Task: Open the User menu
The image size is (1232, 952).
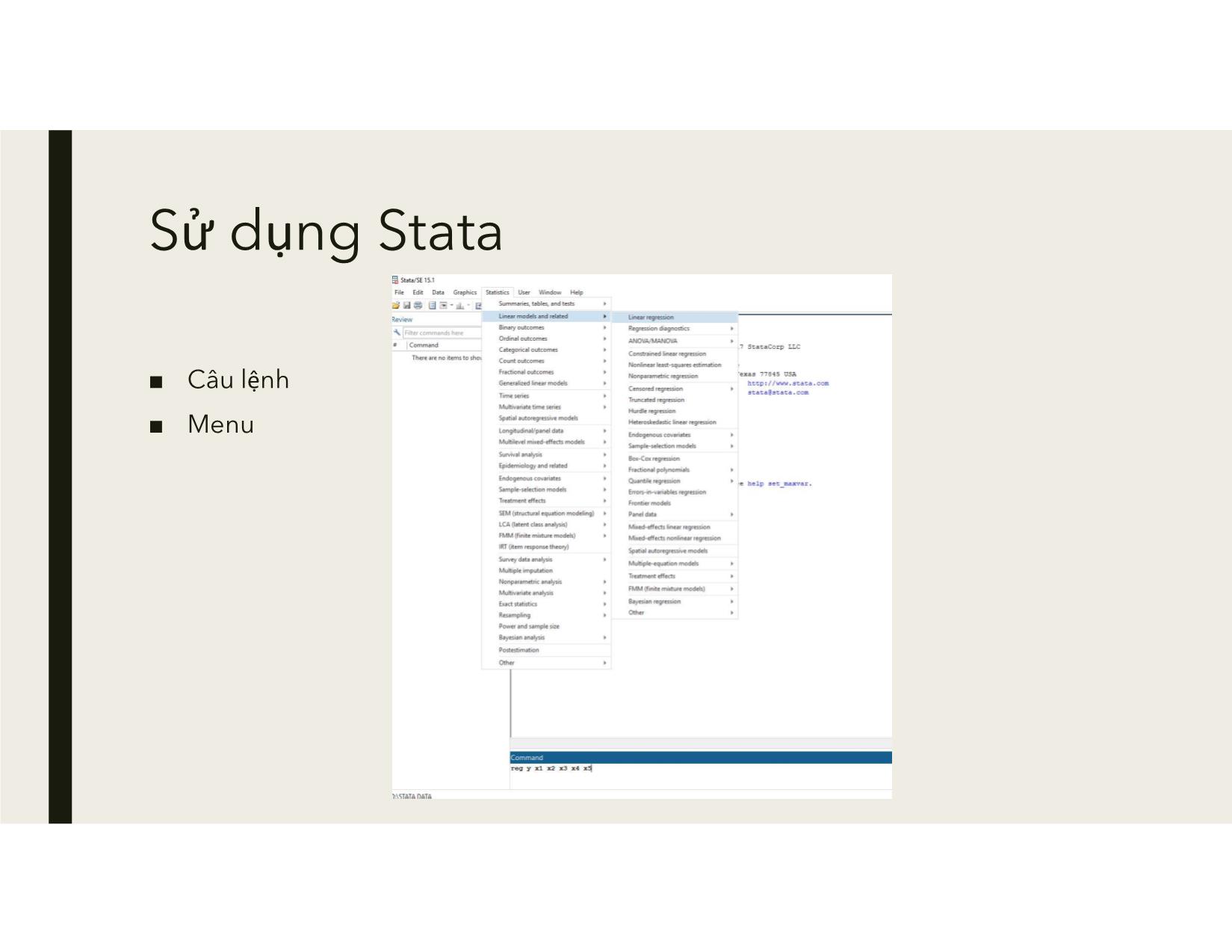Action: click(x=524, y=292)
